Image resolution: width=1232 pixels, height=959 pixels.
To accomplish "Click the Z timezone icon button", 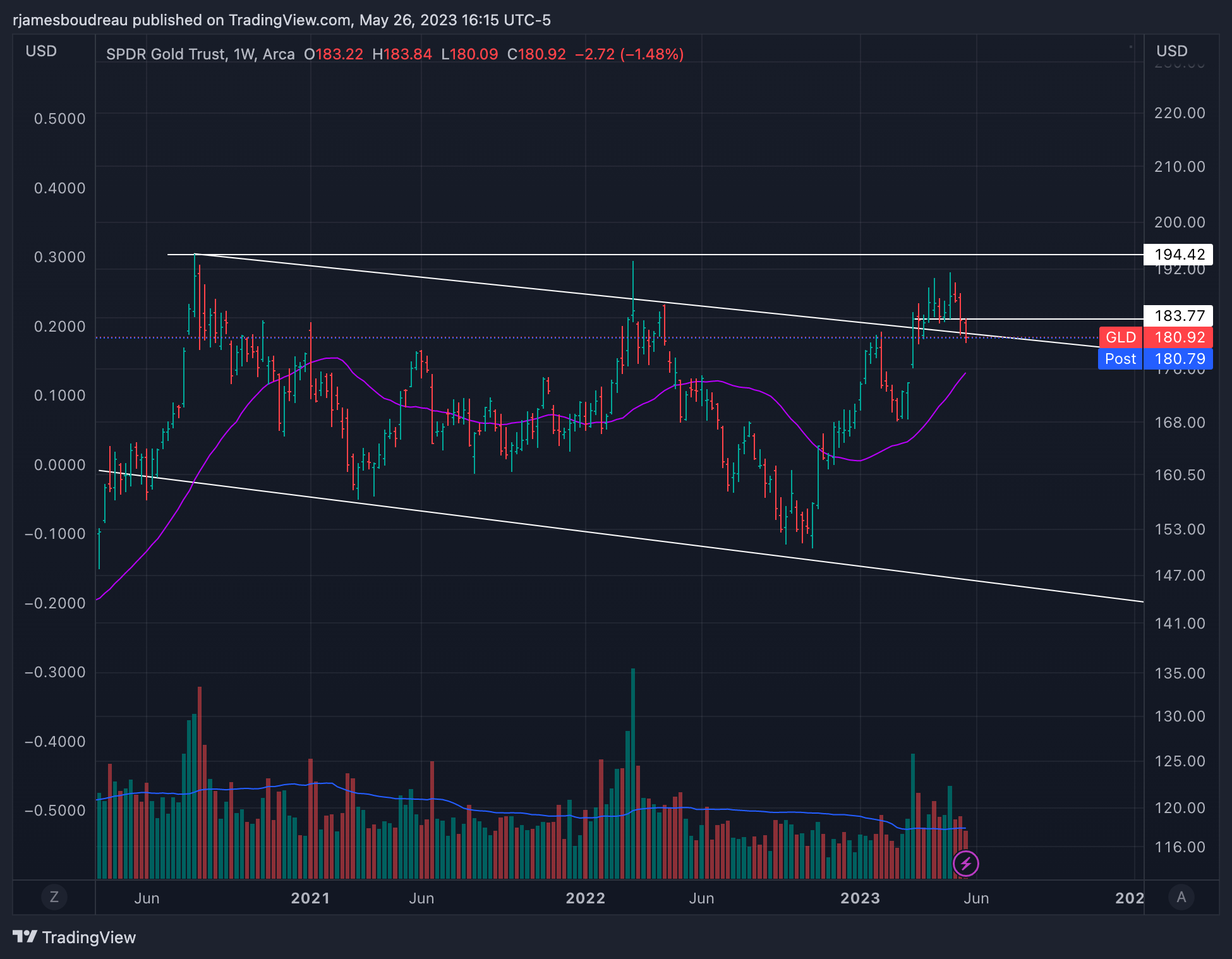I will click(54, 897).
